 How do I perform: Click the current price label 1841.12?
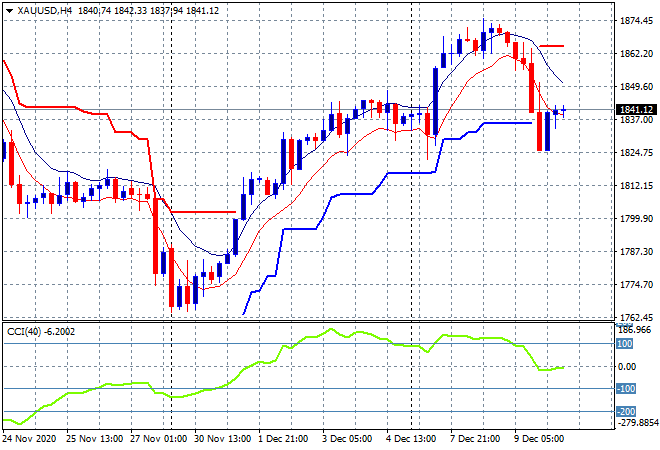point(636,110)
